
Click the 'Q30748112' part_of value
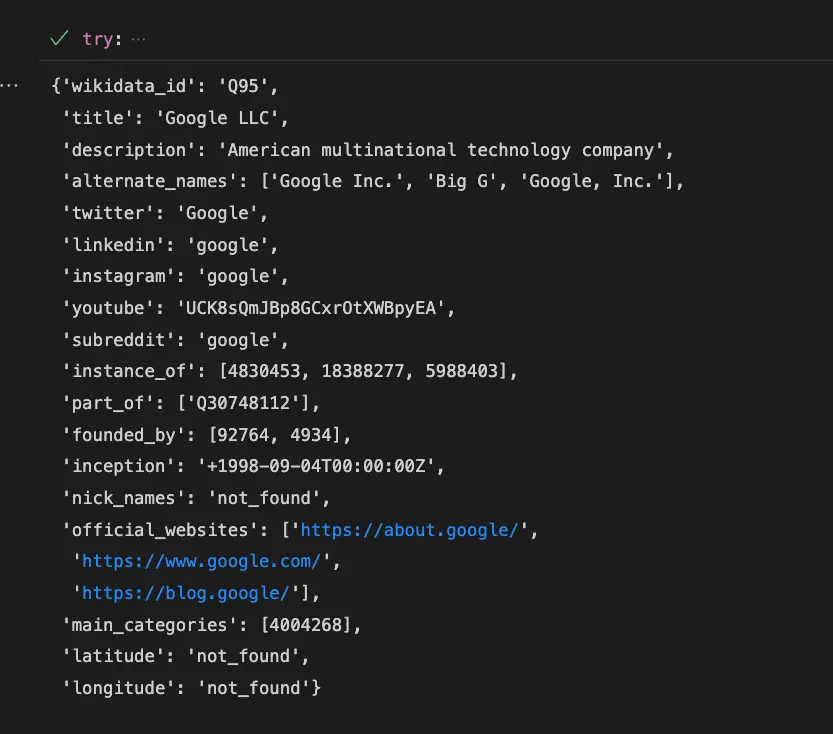(x=243, y=404)
